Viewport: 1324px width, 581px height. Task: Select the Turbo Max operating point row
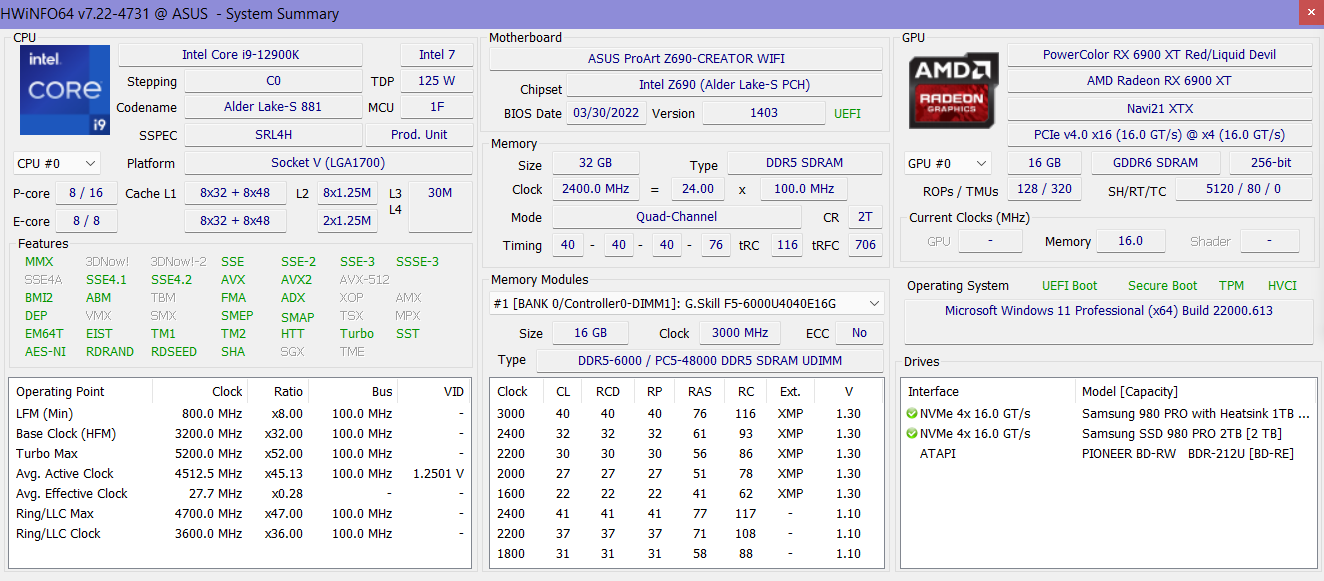(240, 453)
